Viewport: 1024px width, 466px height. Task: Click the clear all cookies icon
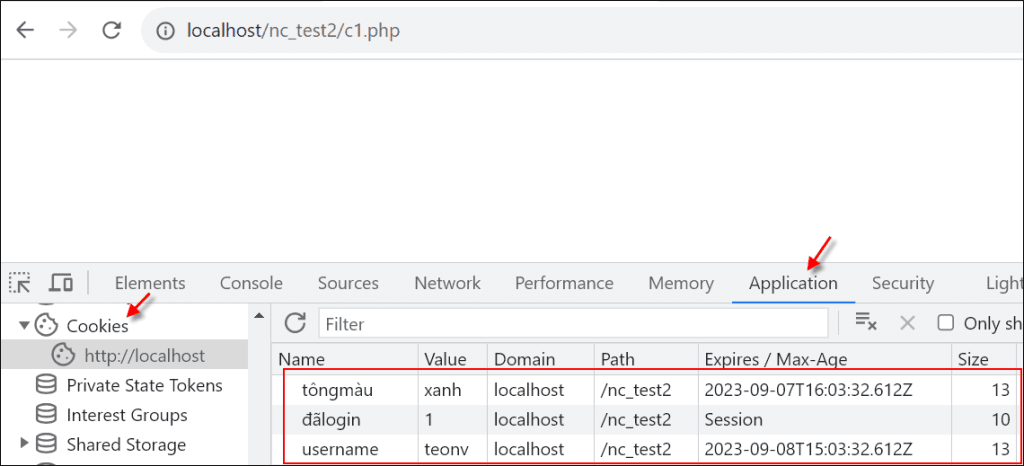coord(866,321)
